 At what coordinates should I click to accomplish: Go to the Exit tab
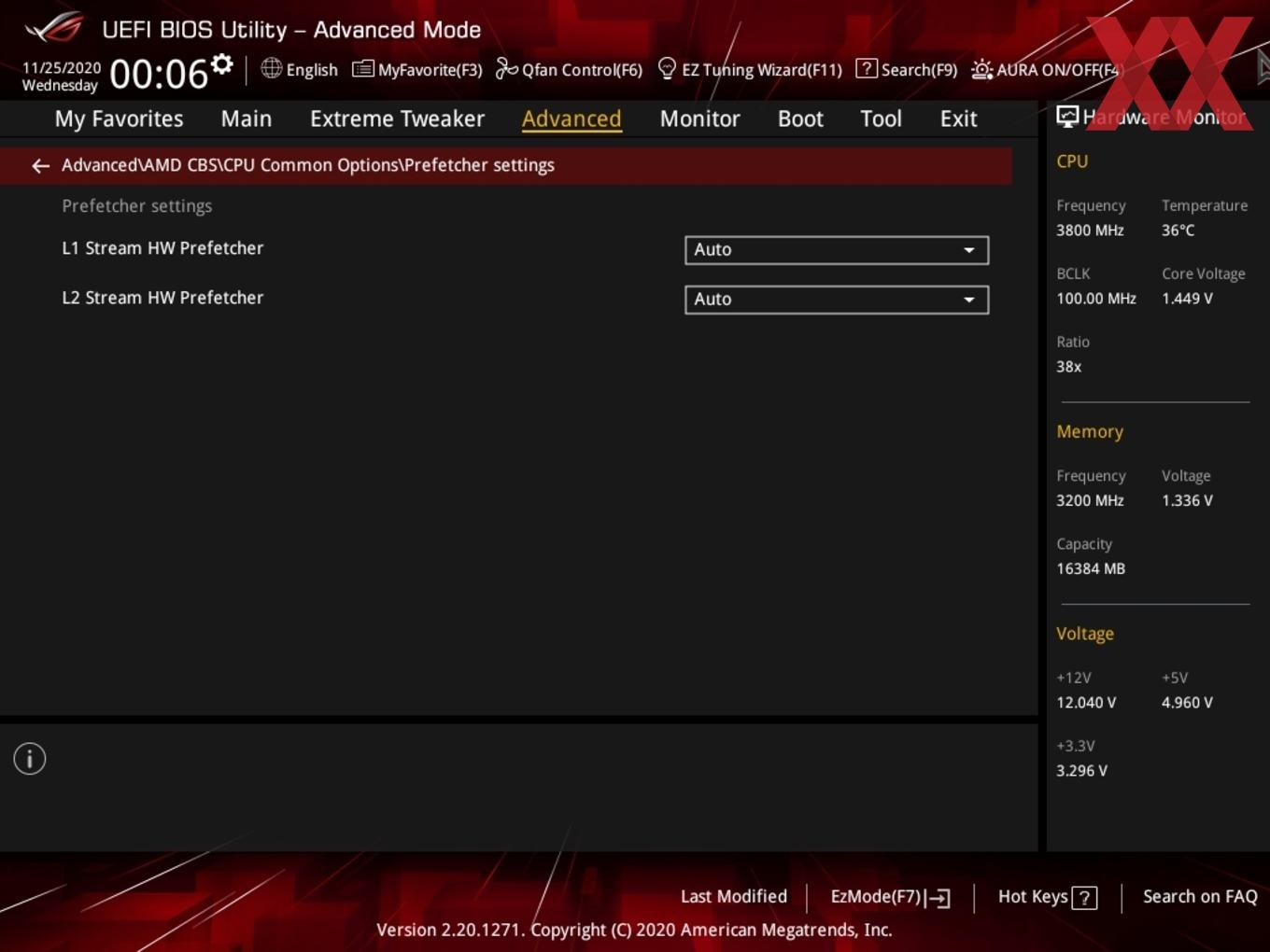958,119
